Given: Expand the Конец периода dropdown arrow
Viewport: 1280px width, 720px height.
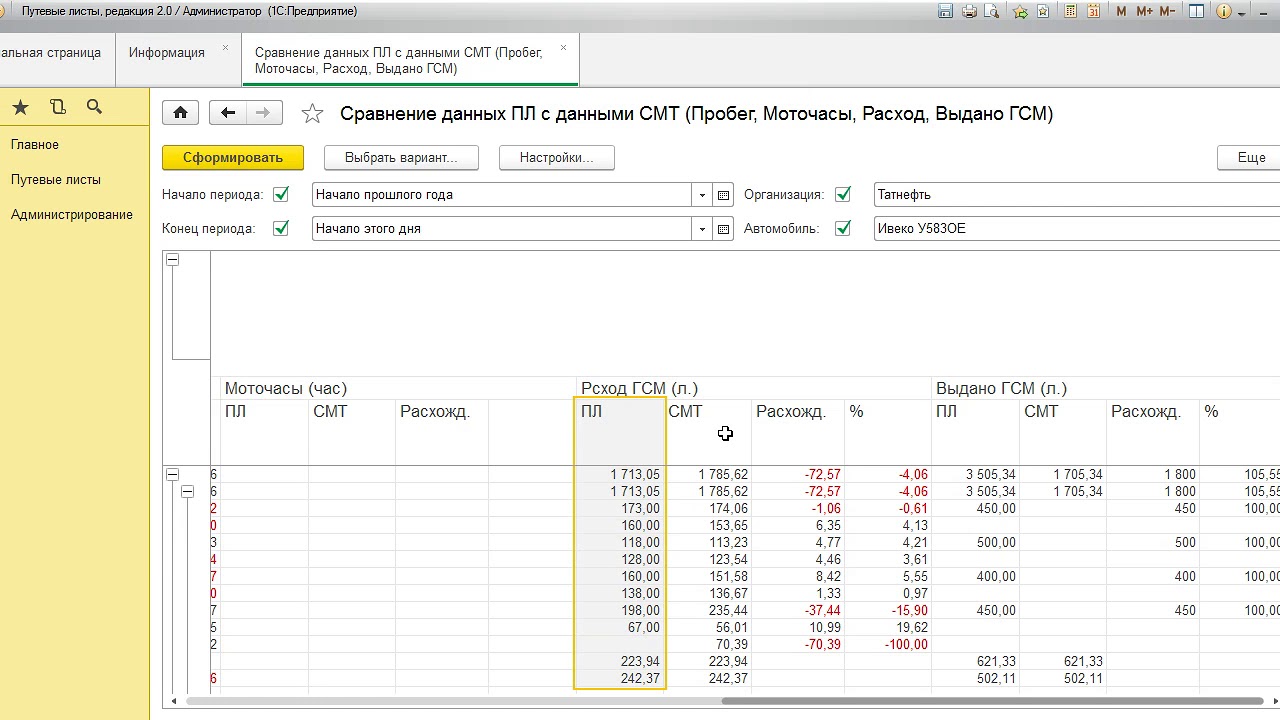Looking at the screenshot, I should click(x=702, y=229).
